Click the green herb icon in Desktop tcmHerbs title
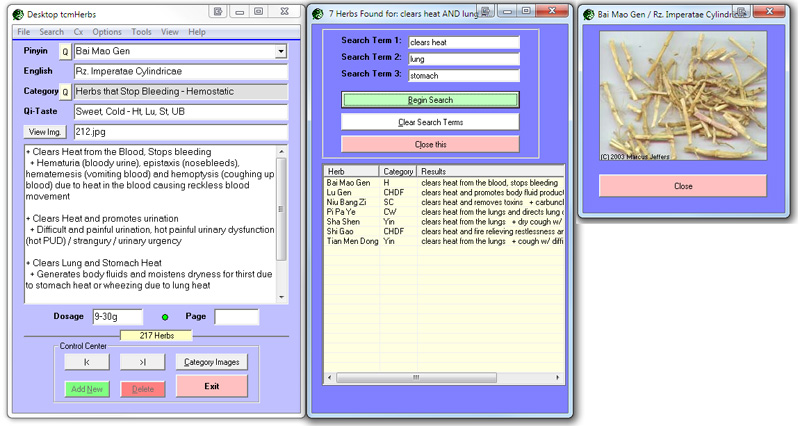800x426 pixels. point(18,14)
